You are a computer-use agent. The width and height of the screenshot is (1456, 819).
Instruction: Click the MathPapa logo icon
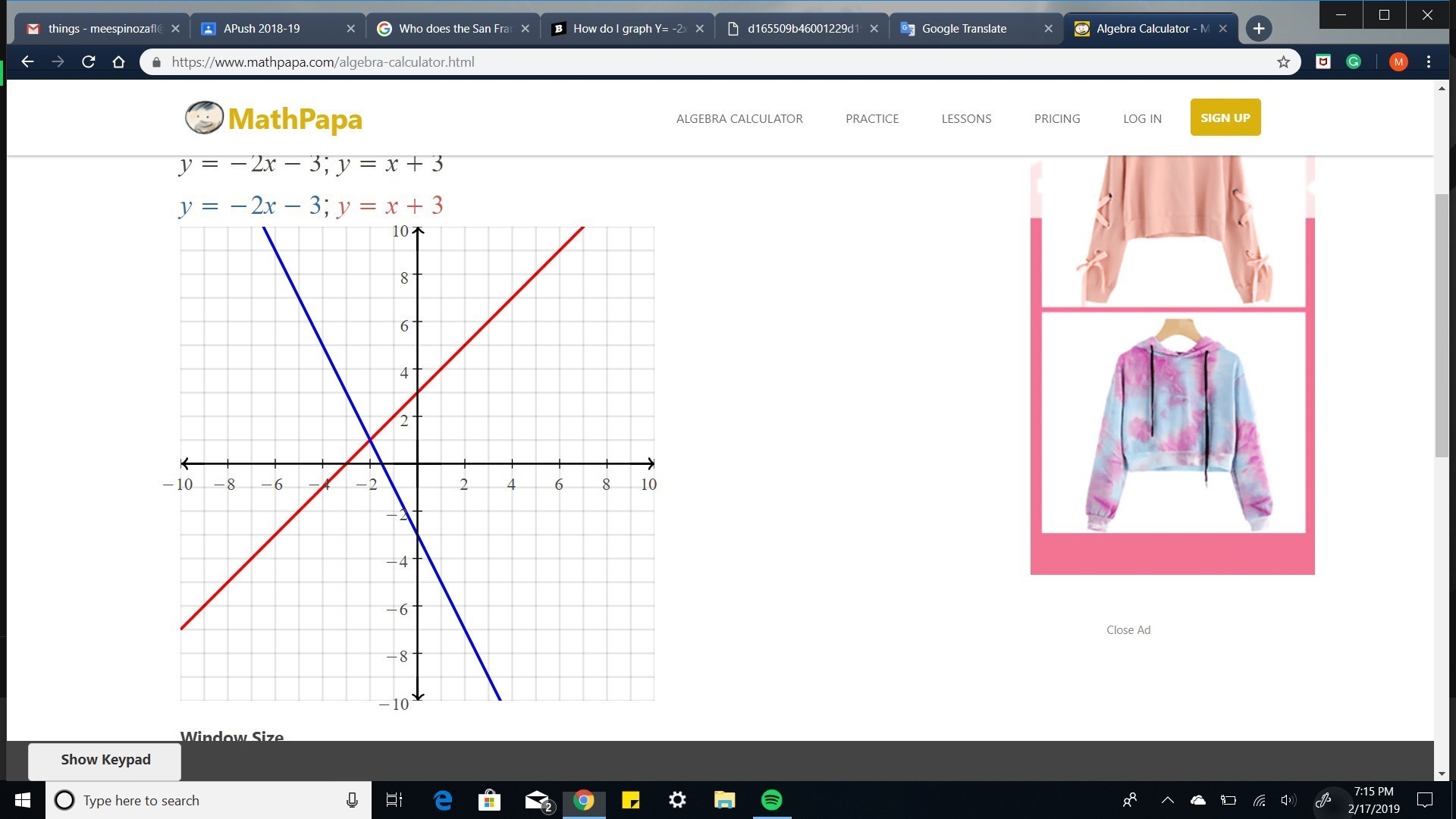(204, 118)
